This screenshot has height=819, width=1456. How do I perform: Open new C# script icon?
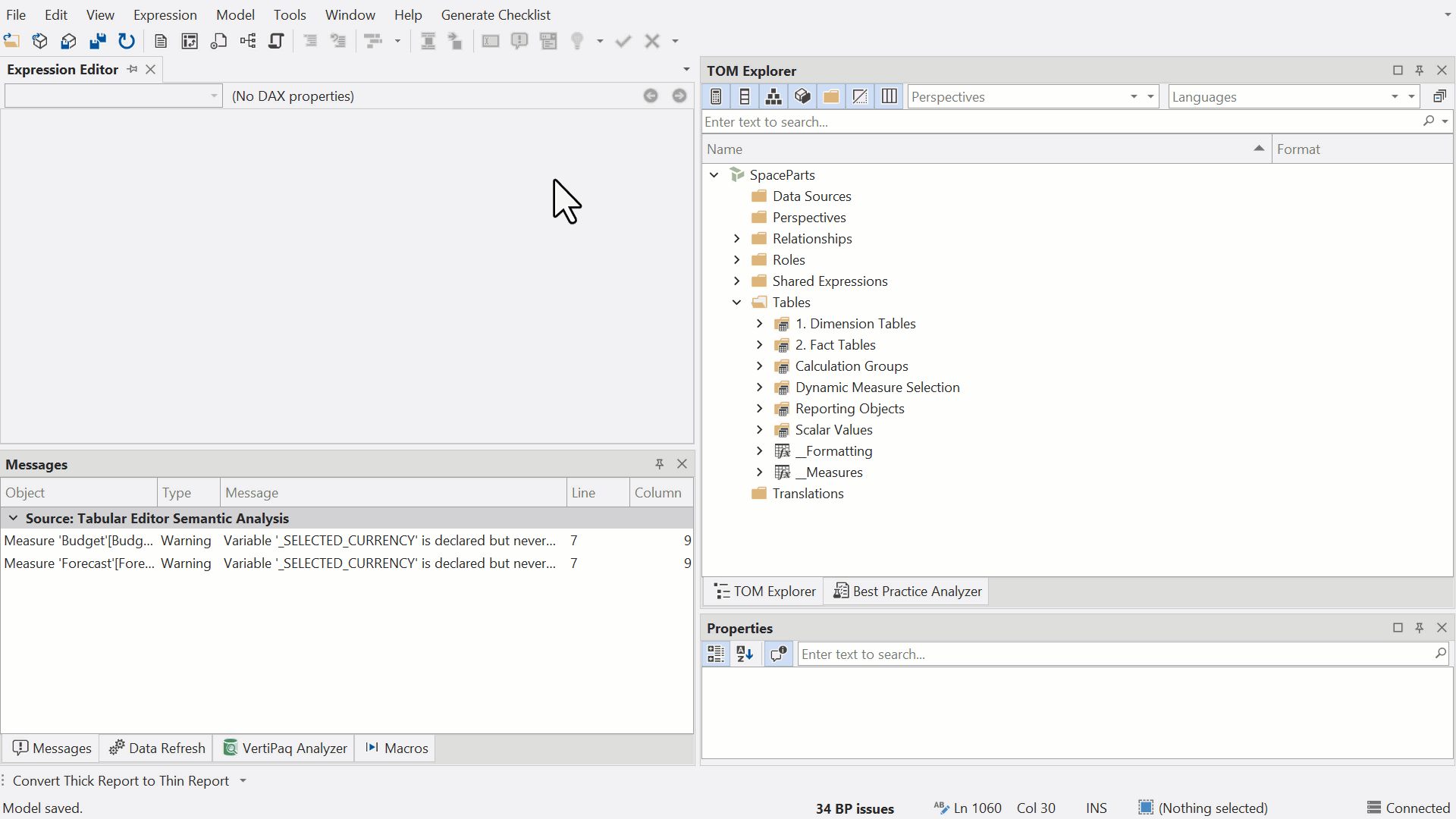click(x=277, y=41)
